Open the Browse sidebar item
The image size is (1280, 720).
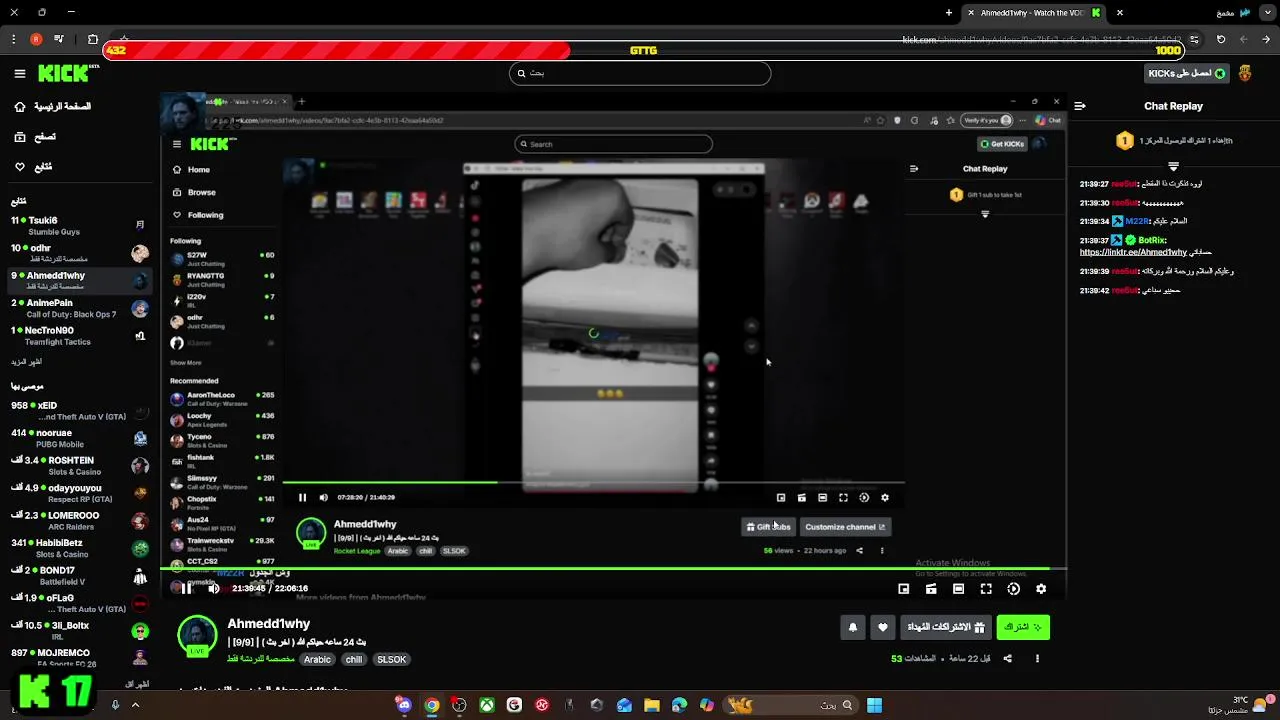(x=33, y=136)
